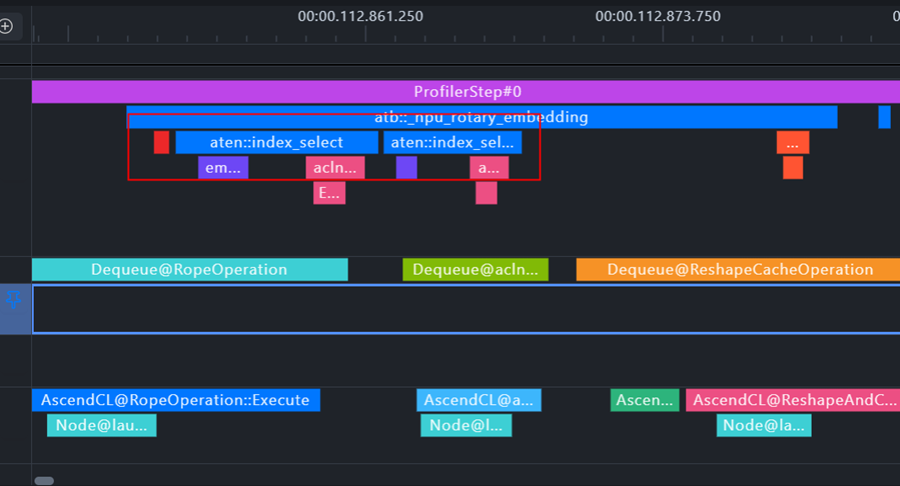This screenshot has height=486, width=900.
Task: Select the pink AscendCL@ReshapeAndC... slice
Action: click(x=793, y=400)
